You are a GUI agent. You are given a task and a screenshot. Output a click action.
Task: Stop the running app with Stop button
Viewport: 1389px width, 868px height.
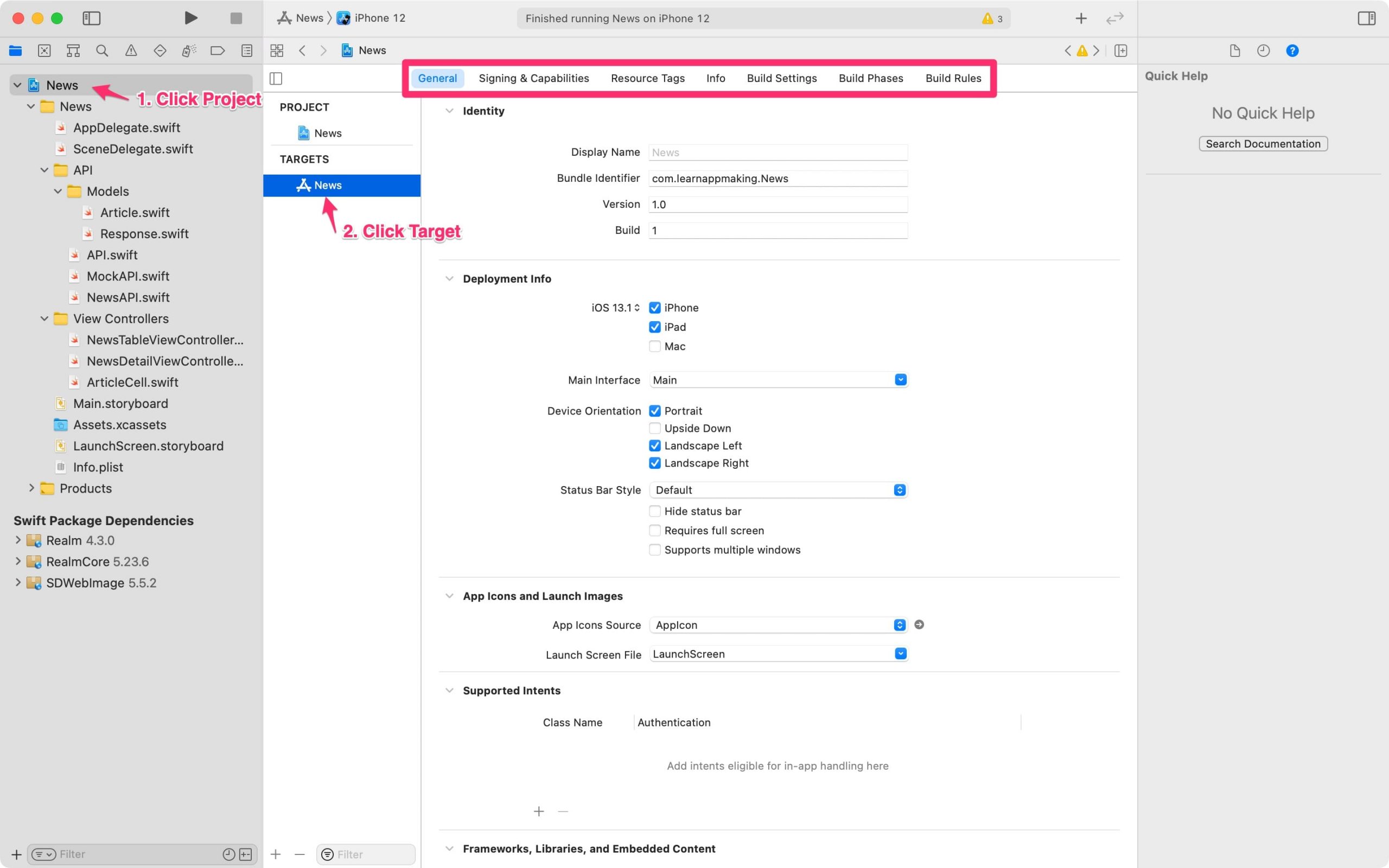click(236, 18)
